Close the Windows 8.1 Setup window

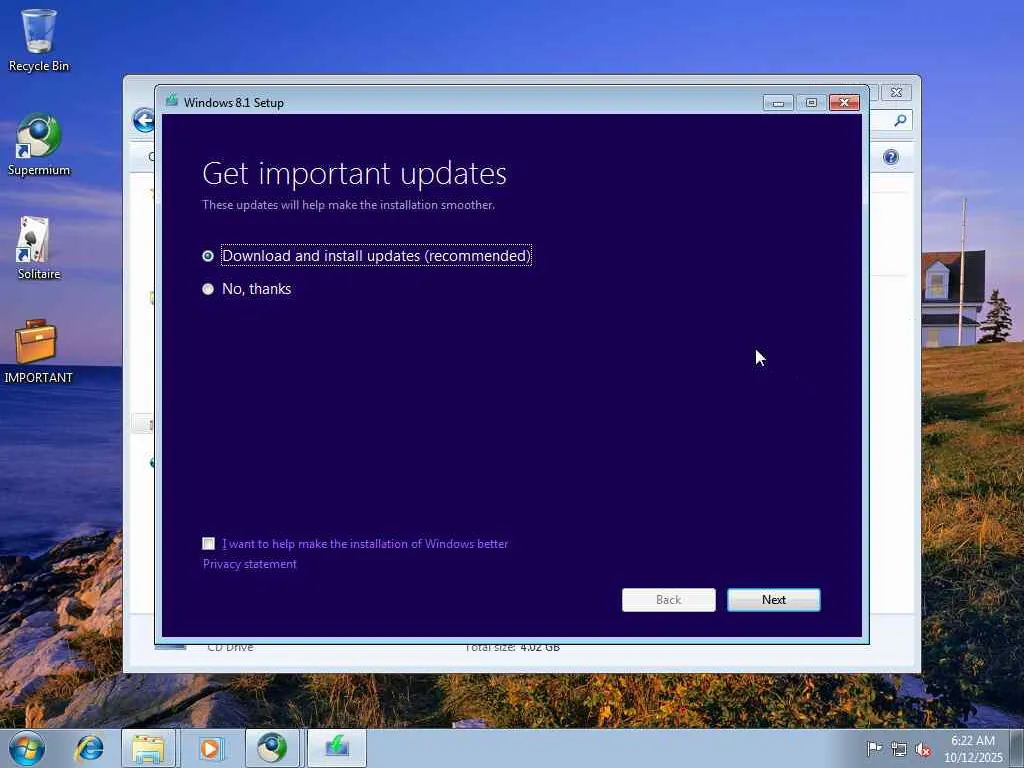tap(844, 103)
